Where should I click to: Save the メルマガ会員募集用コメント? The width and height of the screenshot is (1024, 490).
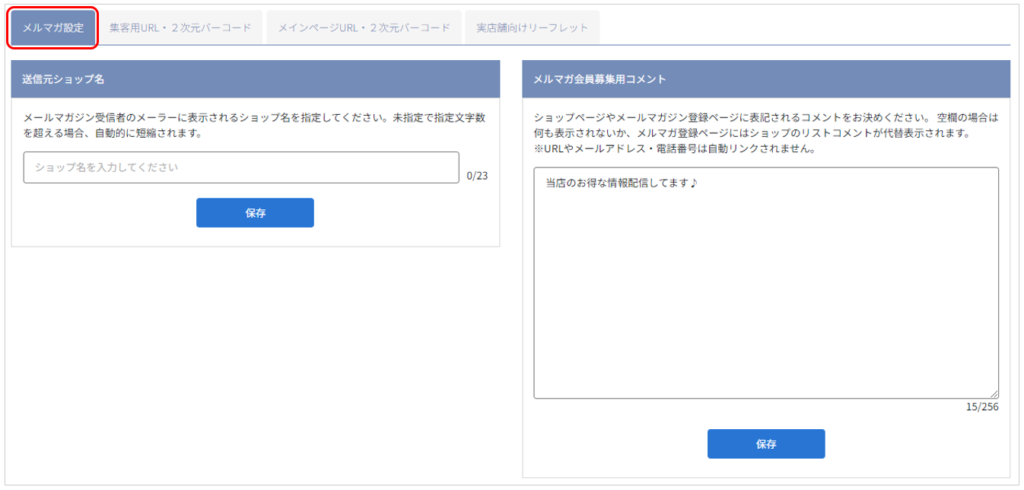coord(766,444)
